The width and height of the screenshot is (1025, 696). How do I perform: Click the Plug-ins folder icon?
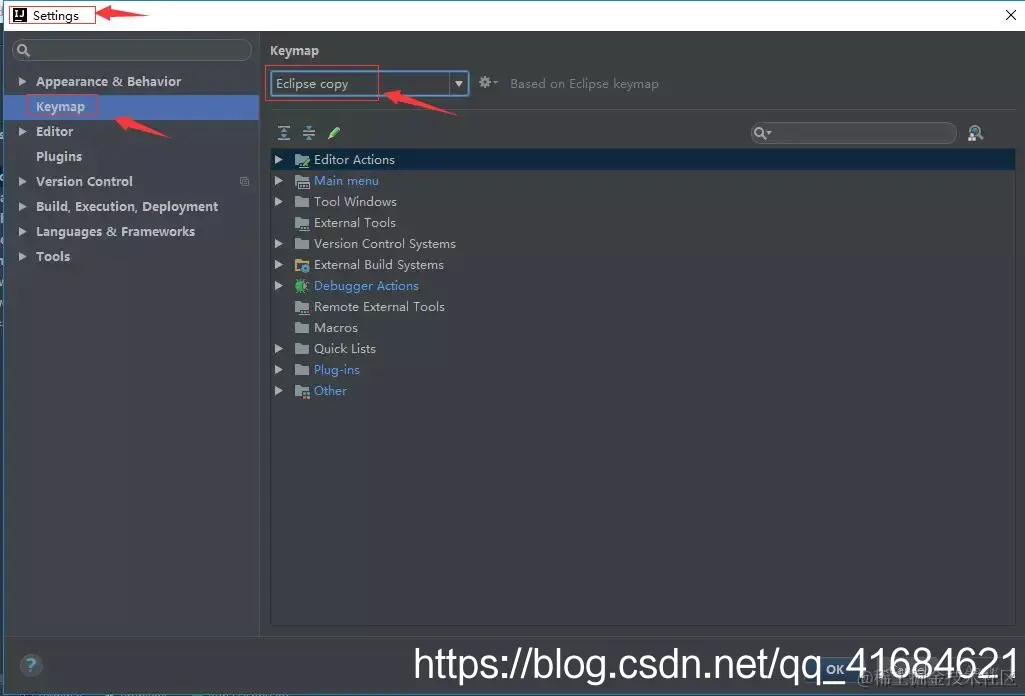click(302, 370)
